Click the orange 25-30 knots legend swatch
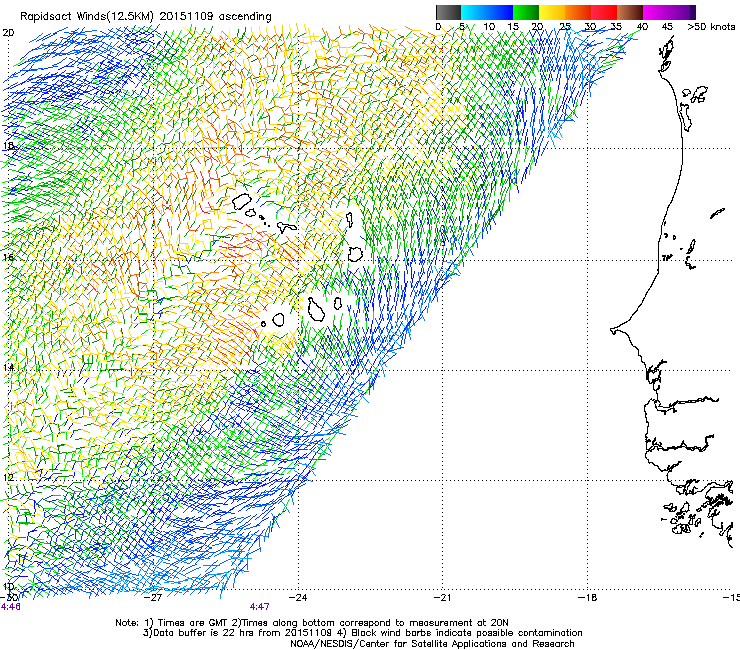This screenshot has width=740, height=650. (x=578, y=12)
